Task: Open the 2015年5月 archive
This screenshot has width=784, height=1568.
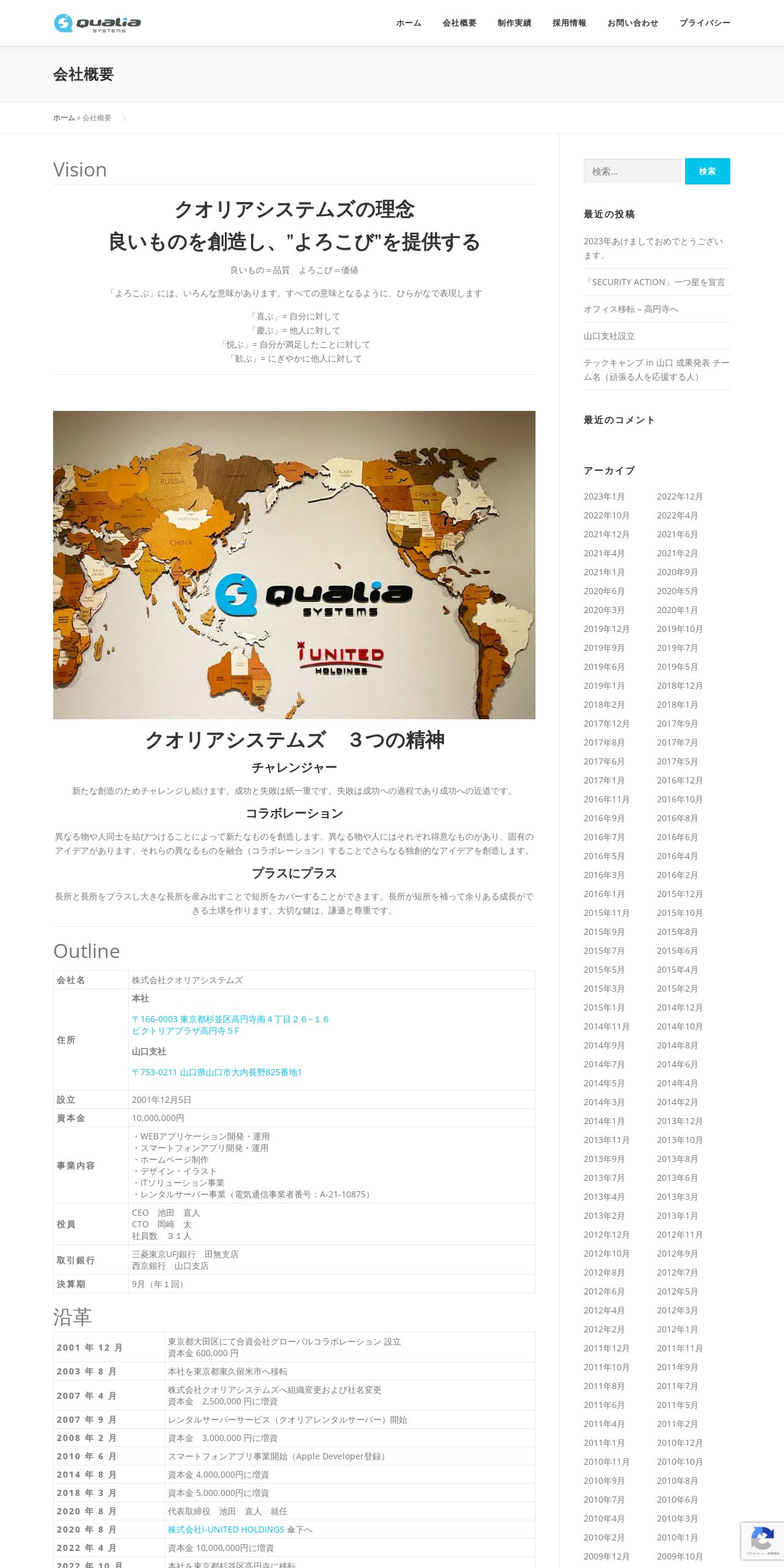Action: click(604, 970)
